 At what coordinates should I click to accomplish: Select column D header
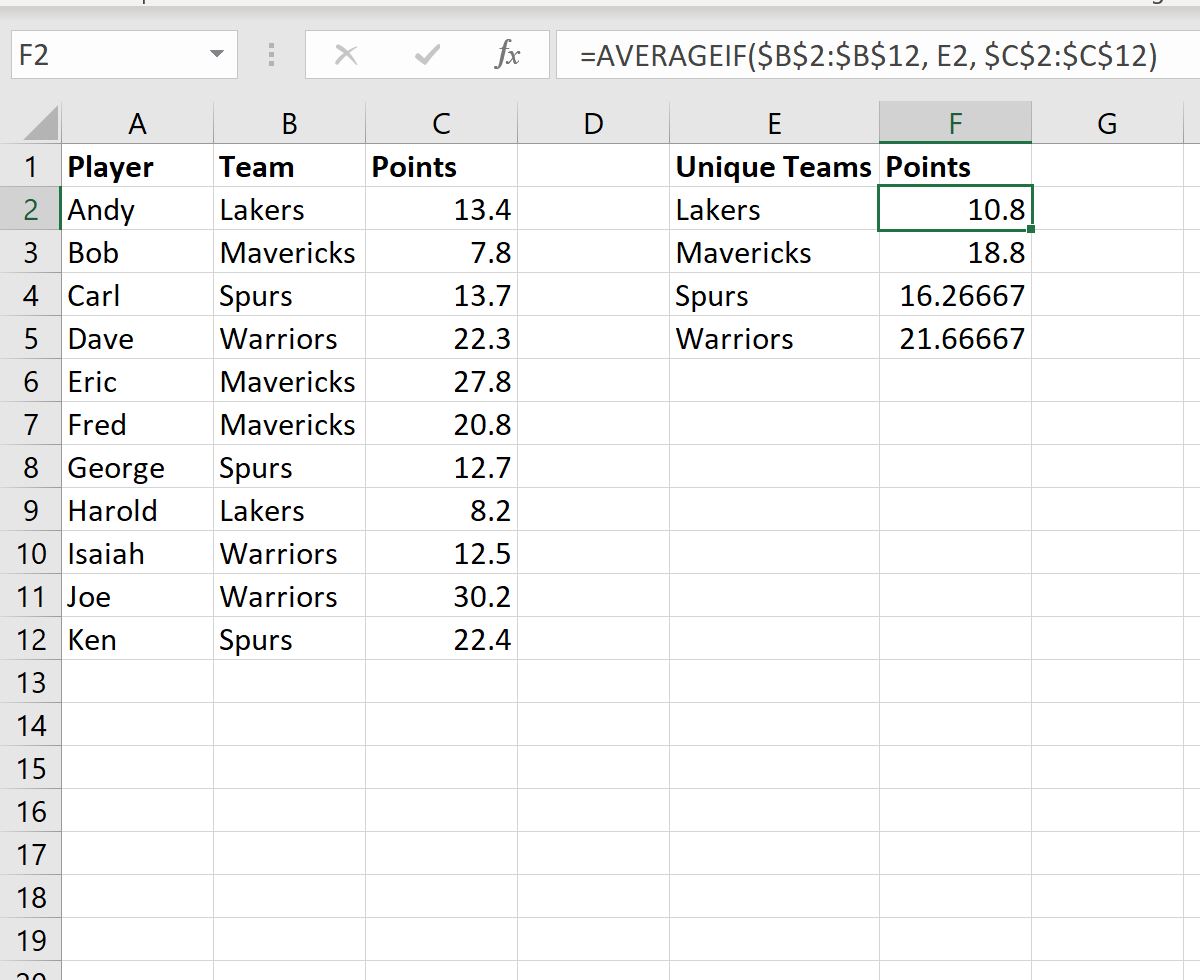tap(593, 124)
